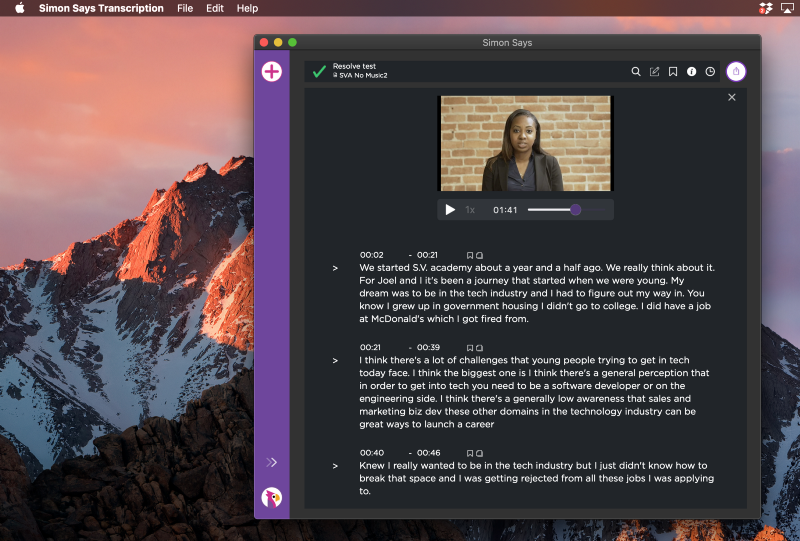Viewport: 800px width, 541px height.
Task: Click the pink plus add-project button
Action: (x=271, y=71)
